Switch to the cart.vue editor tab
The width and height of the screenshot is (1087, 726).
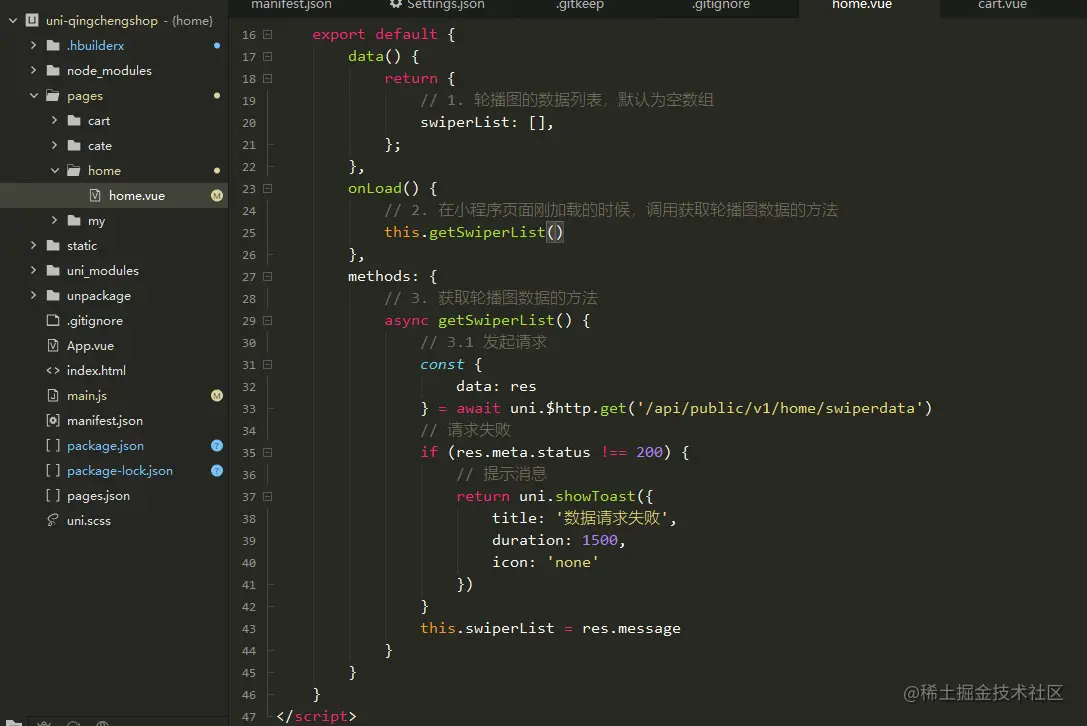pos(1002,5)
